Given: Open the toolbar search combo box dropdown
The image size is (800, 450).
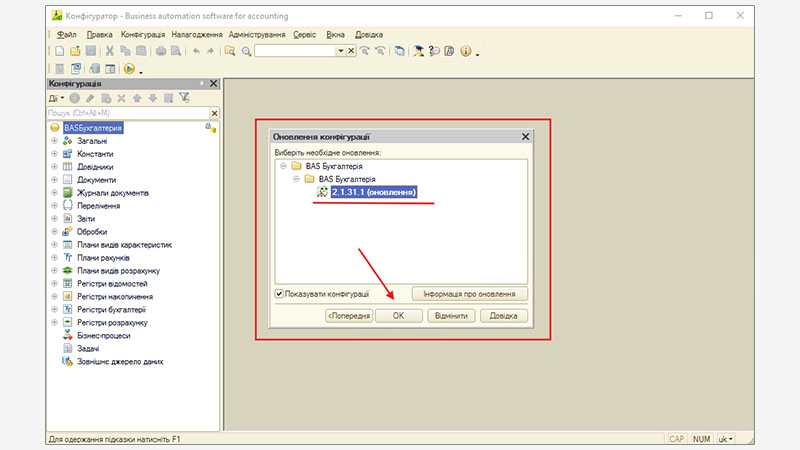Looking at the screenshot, I should pyautogui.click(x=340, y=51).
